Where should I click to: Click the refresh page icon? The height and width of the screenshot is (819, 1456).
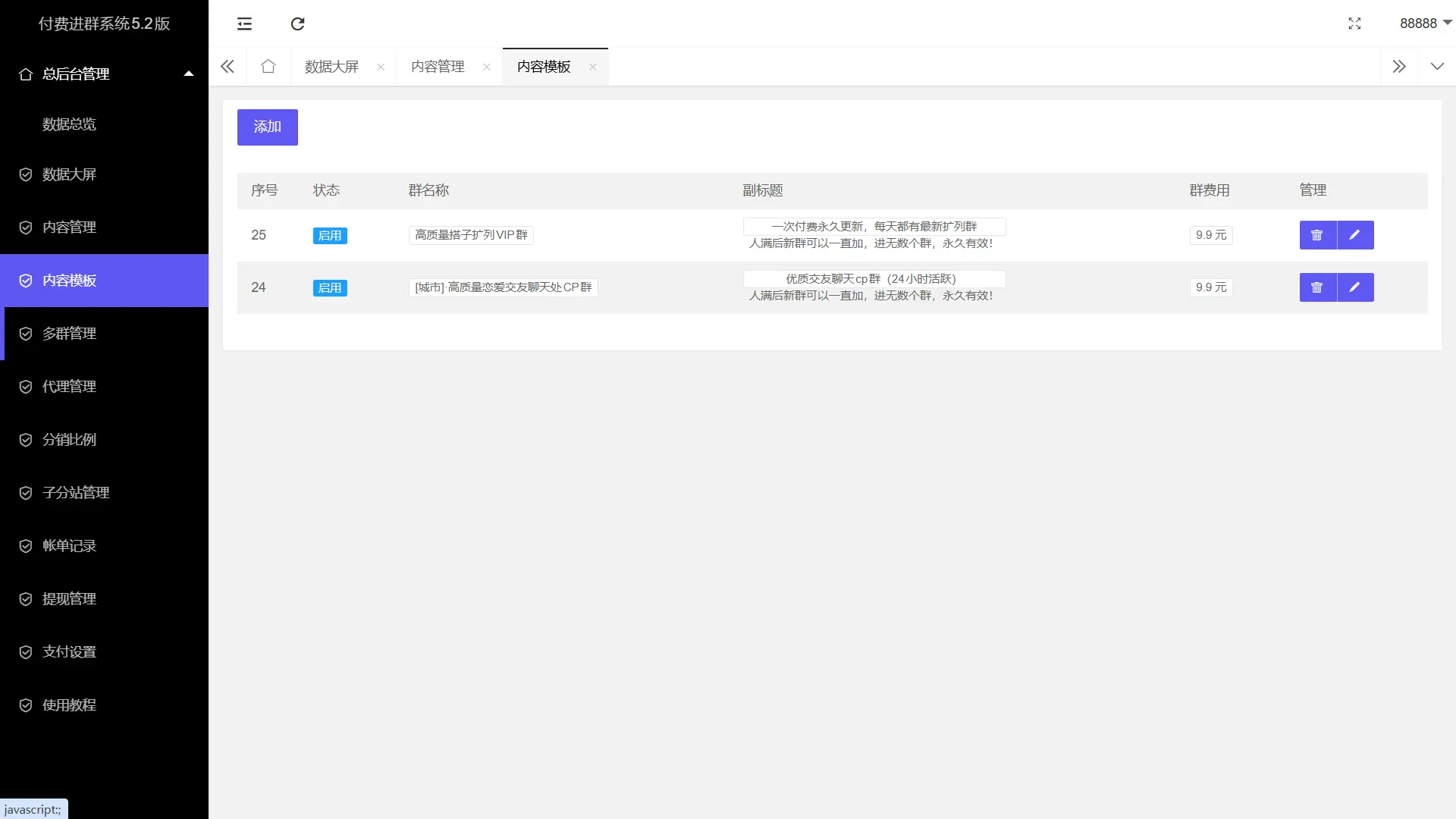point(297,24)
